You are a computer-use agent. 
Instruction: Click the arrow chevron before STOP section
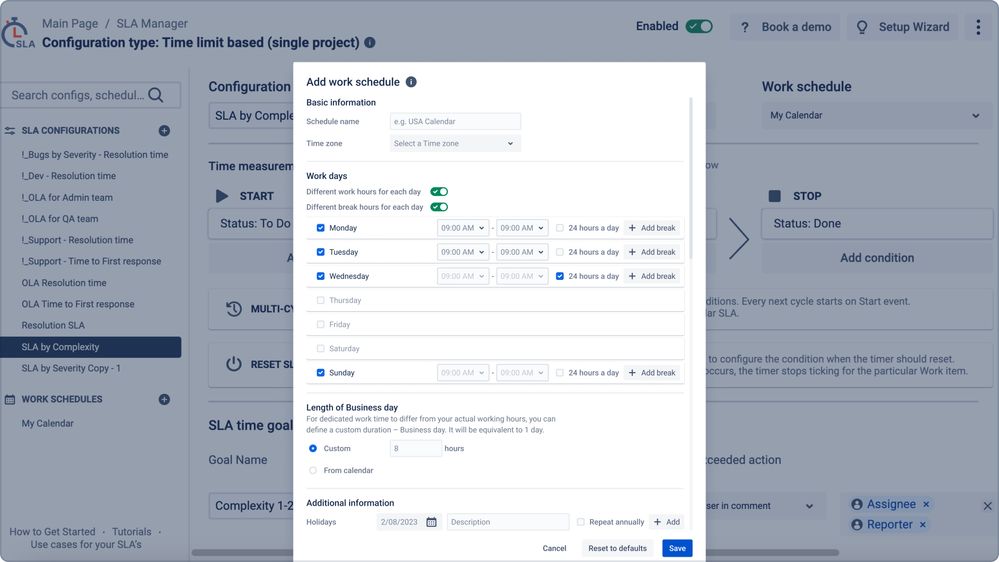(738, 239)
